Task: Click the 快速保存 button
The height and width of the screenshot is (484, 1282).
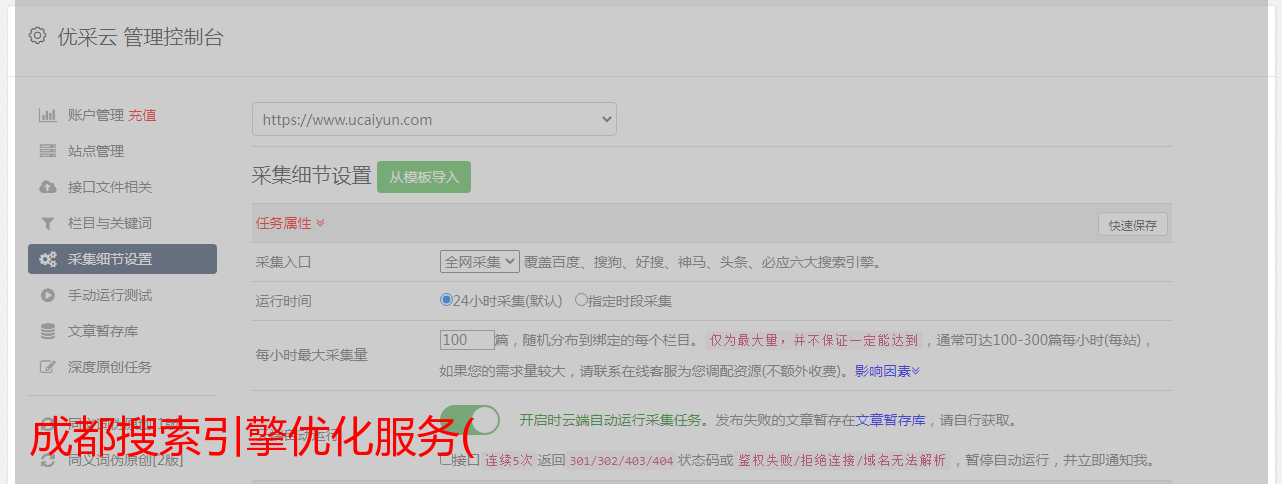Action: (x=1132, y=225)
